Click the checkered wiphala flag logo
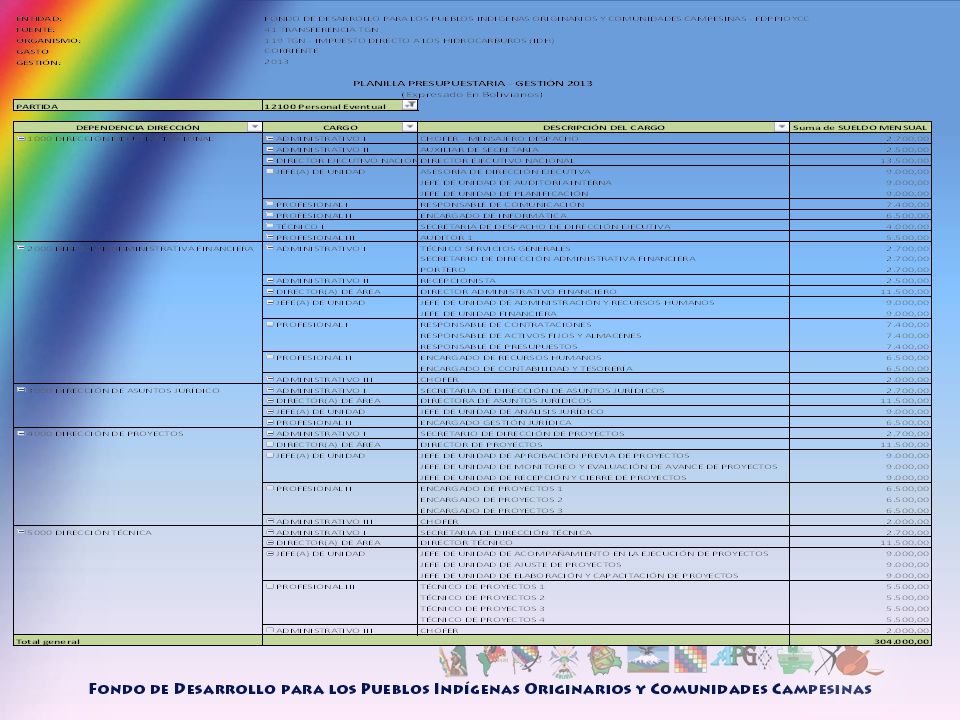 [690, 659]
